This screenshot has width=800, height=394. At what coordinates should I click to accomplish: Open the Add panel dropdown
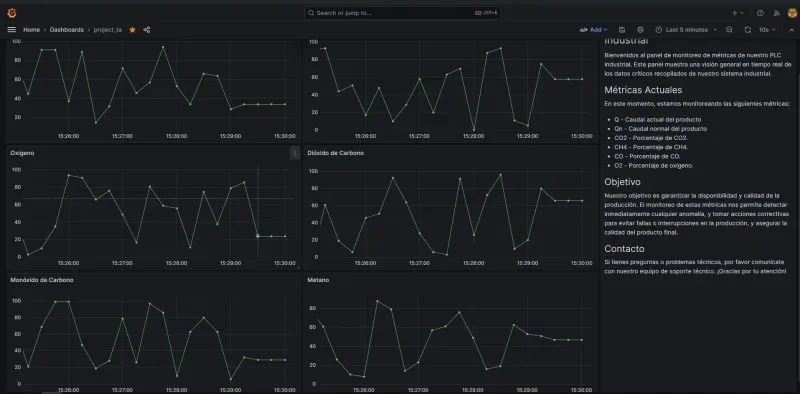(593, 30)
